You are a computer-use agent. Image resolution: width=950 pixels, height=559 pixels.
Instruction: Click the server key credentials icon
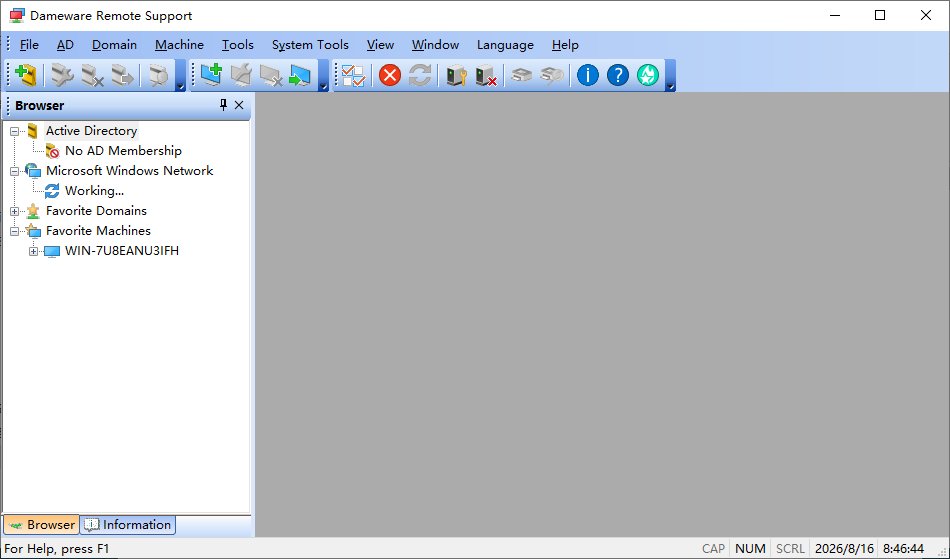[456, 76]
